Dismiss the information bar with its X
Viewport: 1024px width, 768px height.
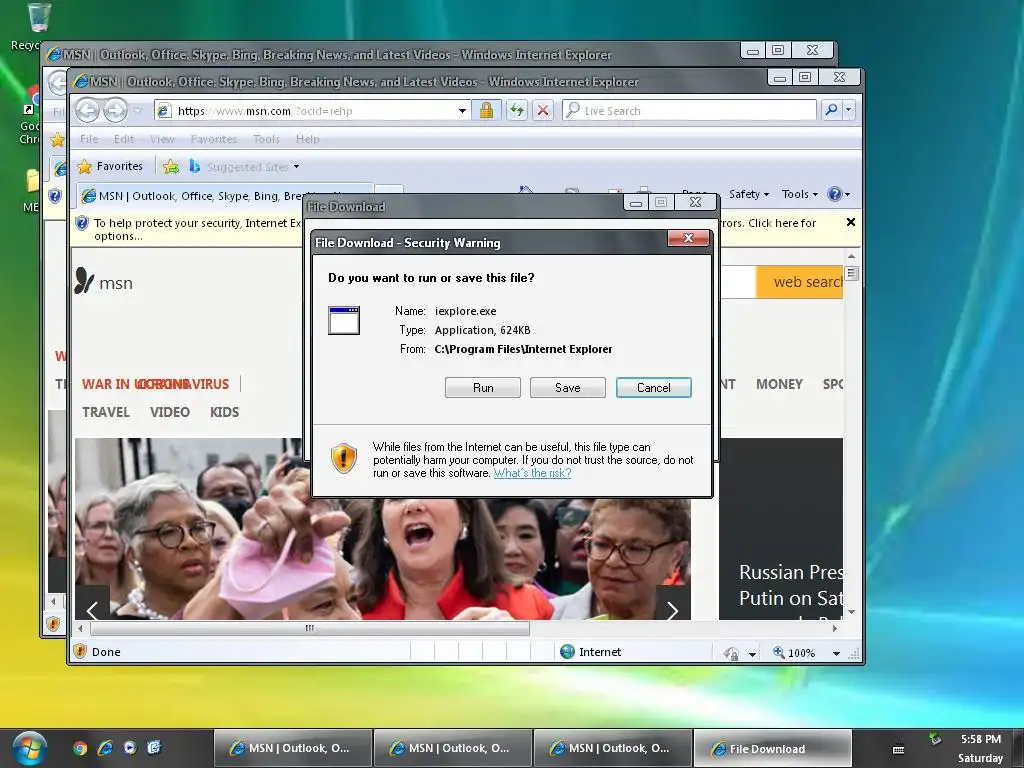[x=850, y=222]
